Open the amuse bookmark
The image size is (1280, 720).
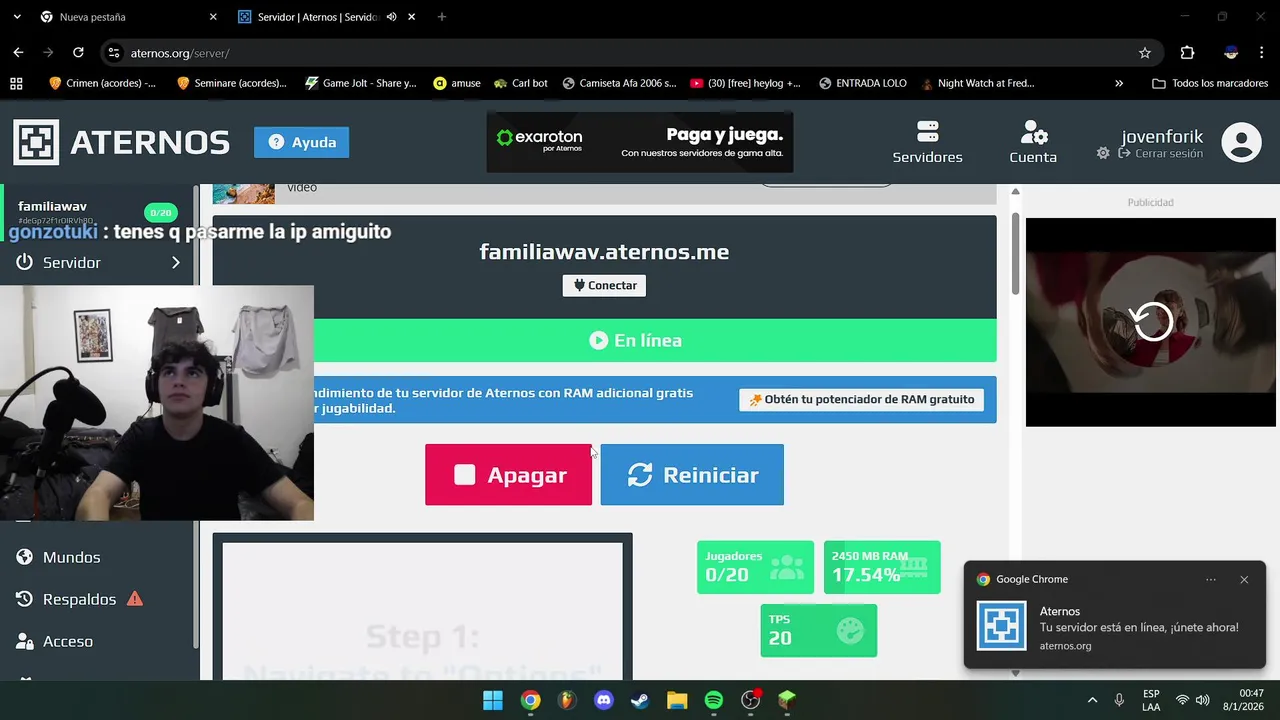tap(457, 84)
